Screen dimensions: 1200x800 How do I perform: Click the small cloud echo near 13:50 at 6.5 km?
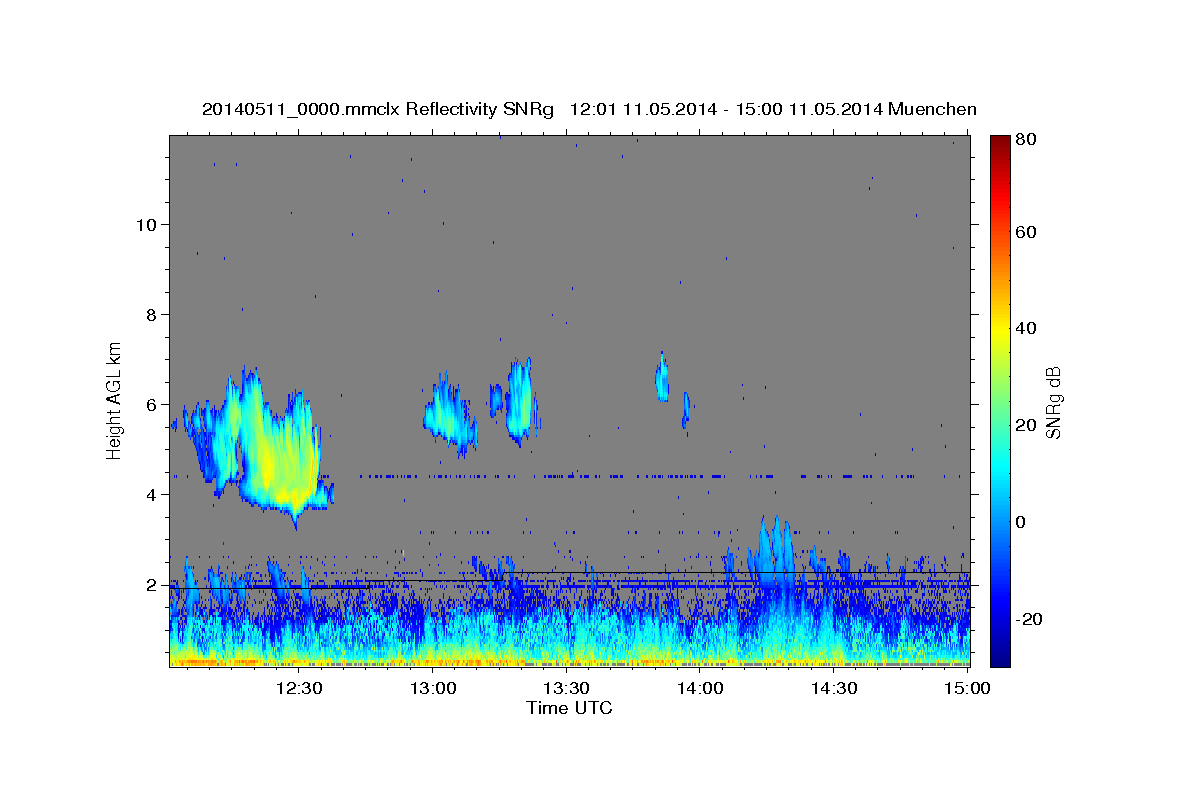[x=662, y=377]
